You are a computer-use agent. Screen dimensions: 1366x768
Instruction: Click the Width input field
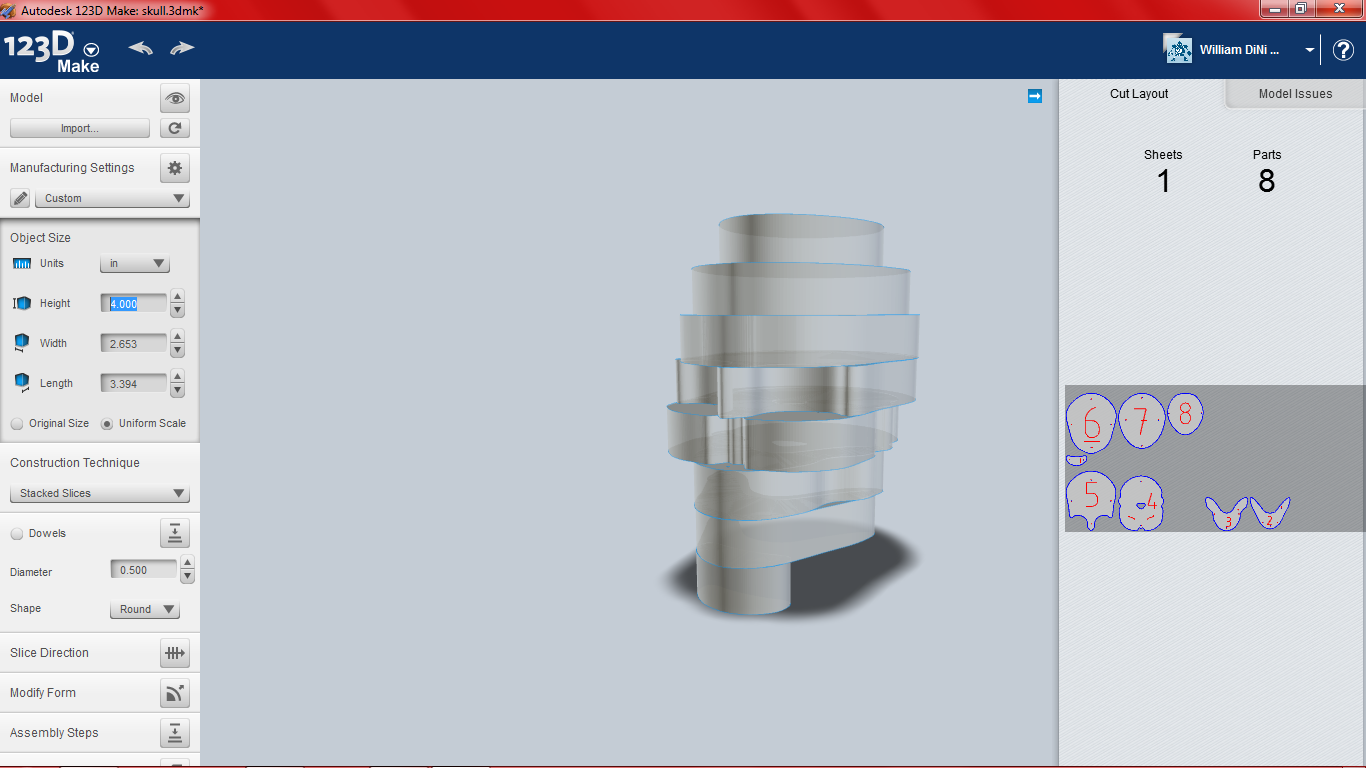(134, 343)
